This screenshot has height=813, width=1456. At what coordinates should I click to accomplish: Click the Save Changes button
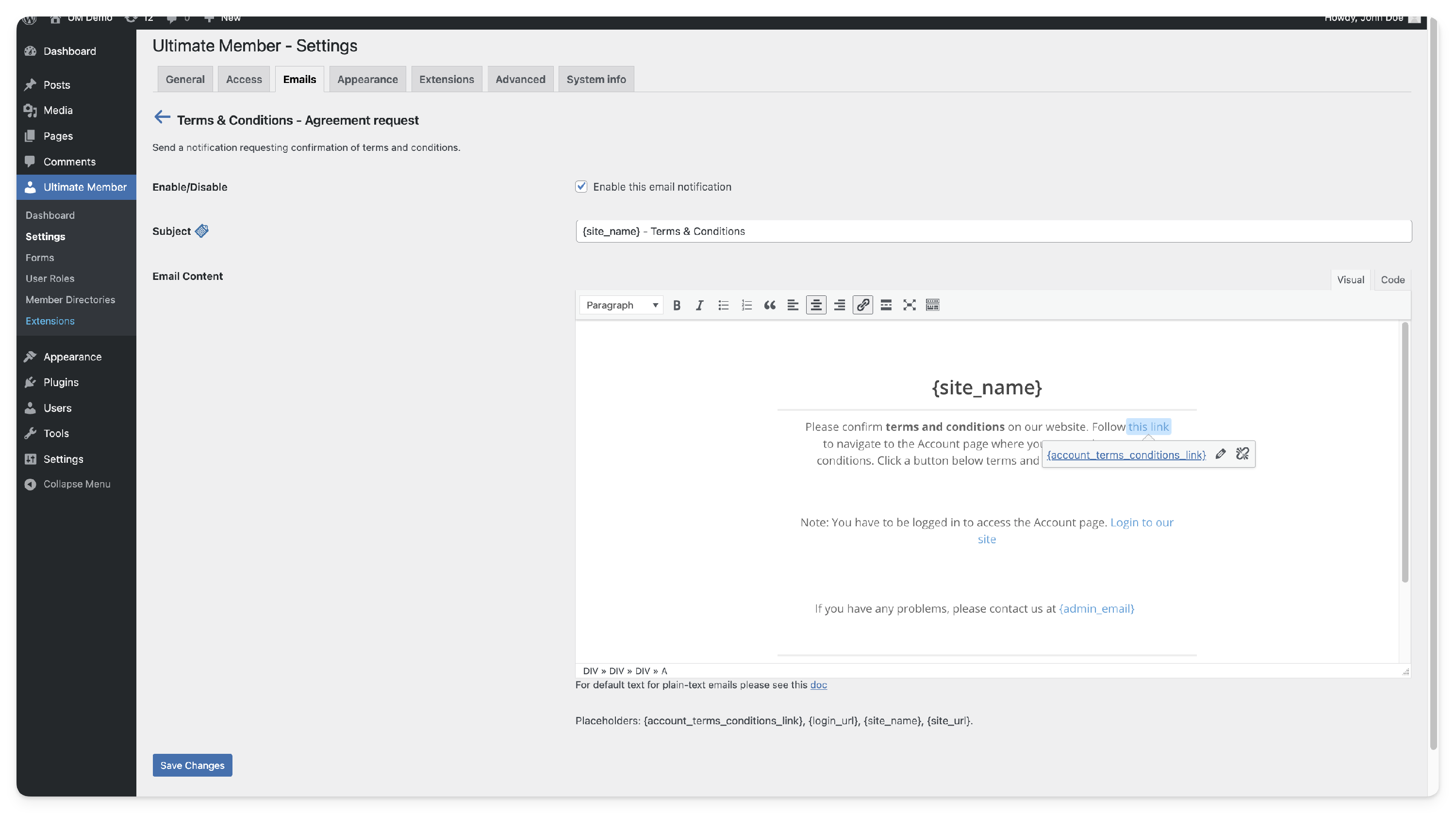192,765
